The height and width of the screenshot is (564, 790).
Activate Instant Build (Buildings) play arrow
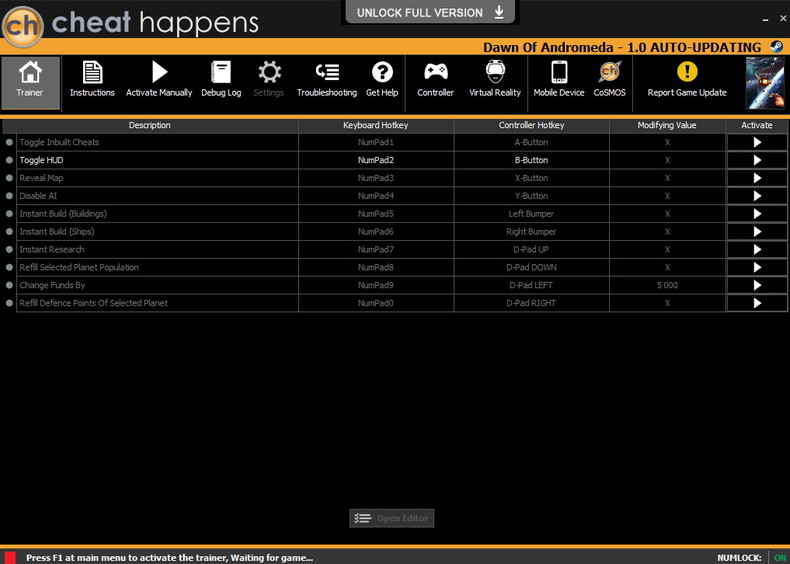(757, 214)
